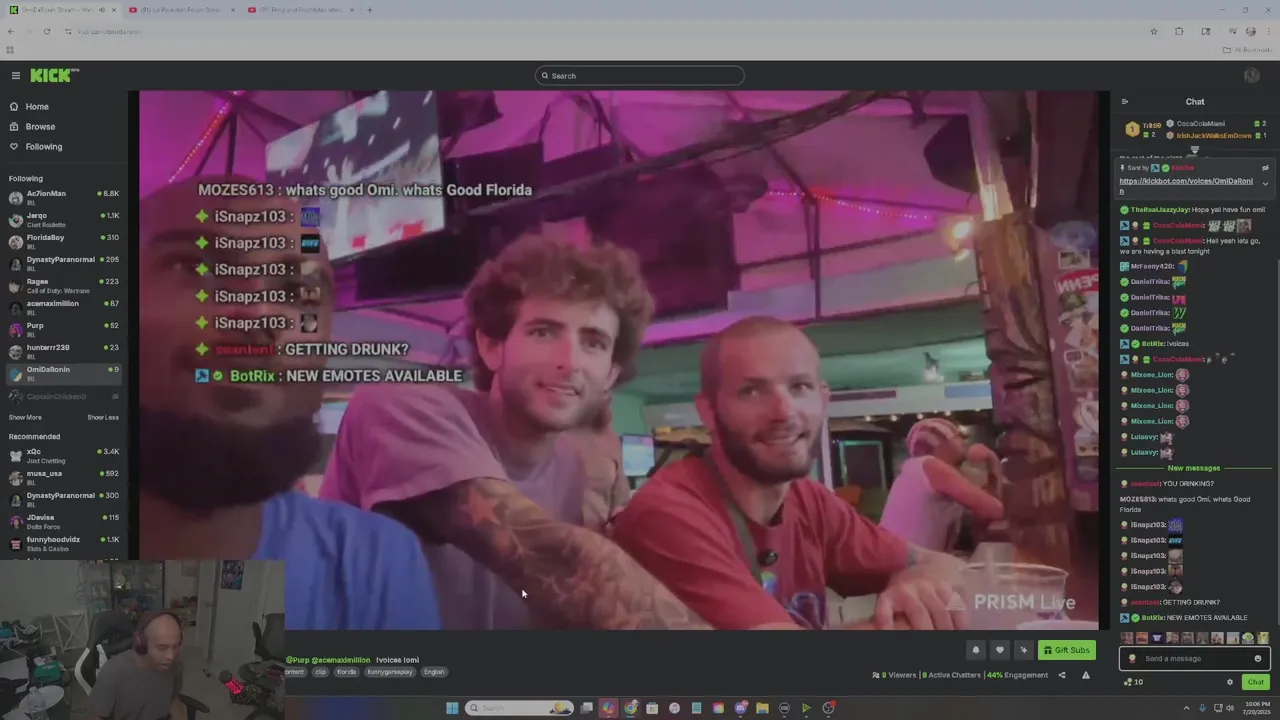Screen dimensions: 1280x720
Task: Open the kickbot.com voices link
Action: pyautogui.click(x=1186, y=185)
